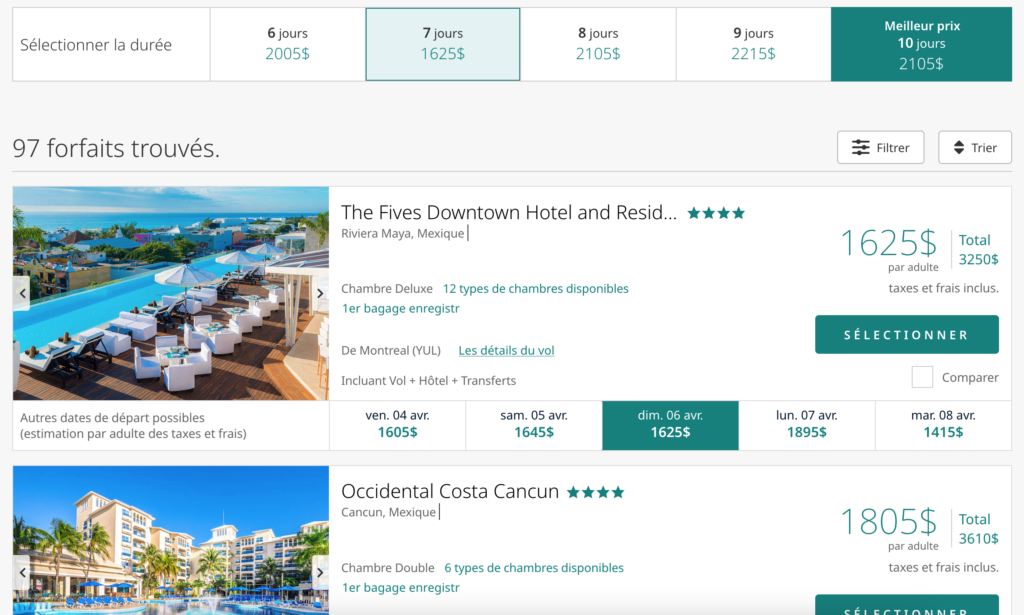
Task: Expand 6 types de chambres disponibles
Action: [x=533, y=568]
